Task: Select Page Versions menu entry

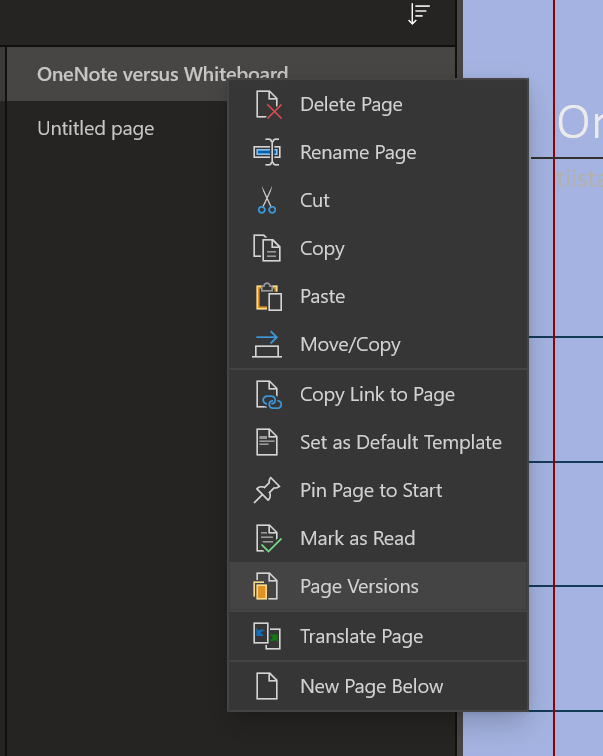Action: [359, 587]
